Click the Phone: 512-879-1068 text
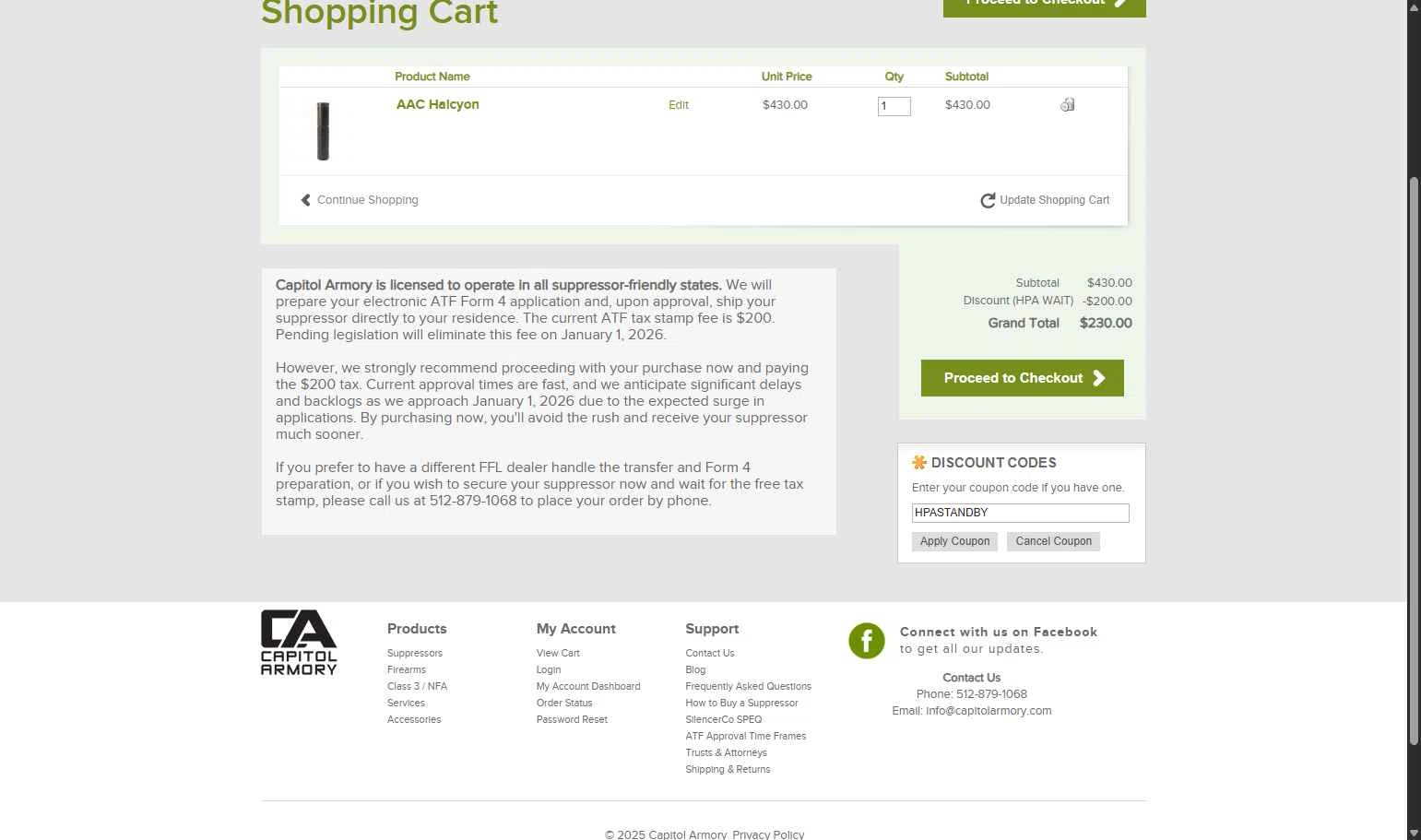The image size is (1421, 840). click(972, 694)
